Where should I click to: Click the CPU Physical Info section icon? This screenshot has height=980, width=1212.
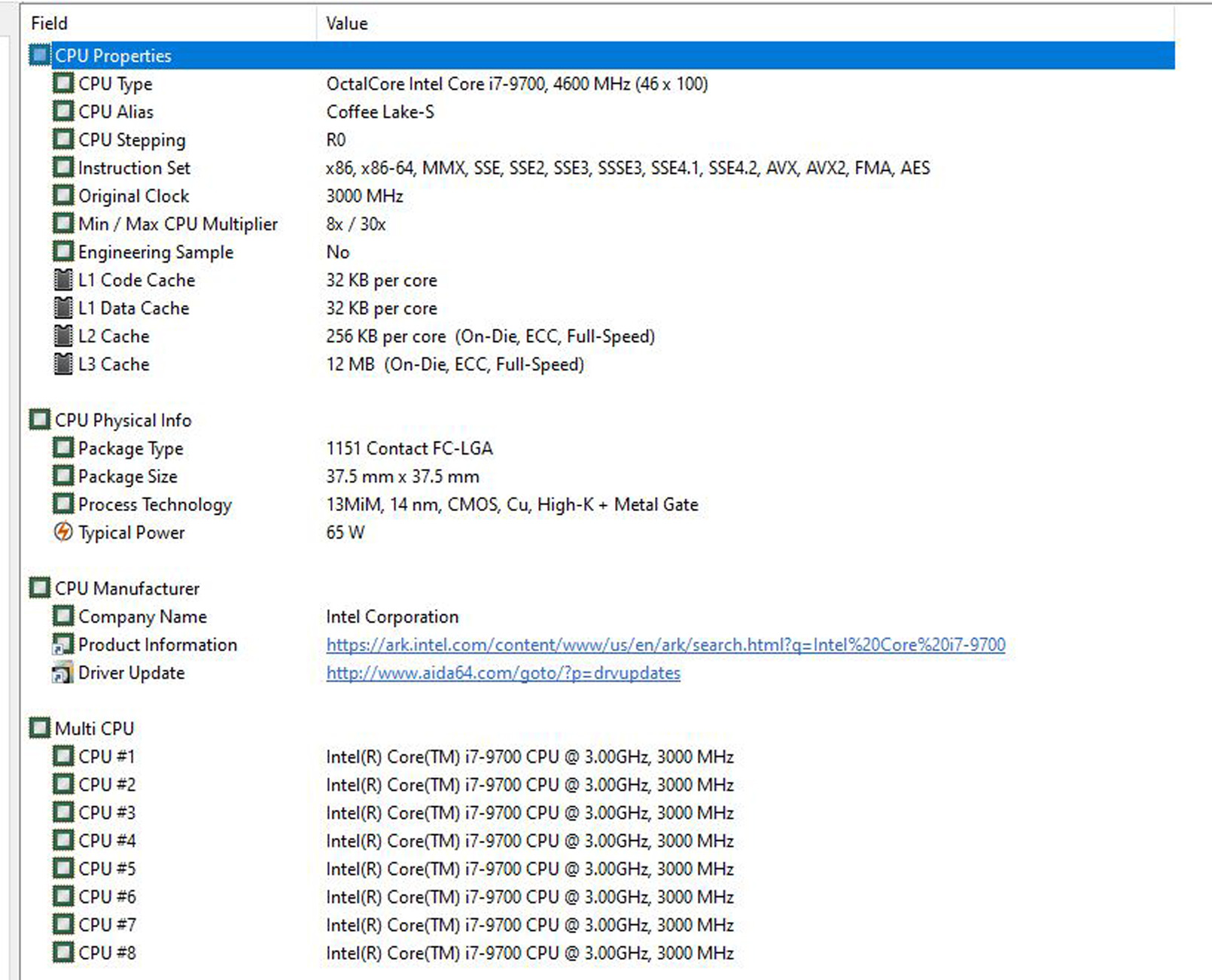pos(40,420)
